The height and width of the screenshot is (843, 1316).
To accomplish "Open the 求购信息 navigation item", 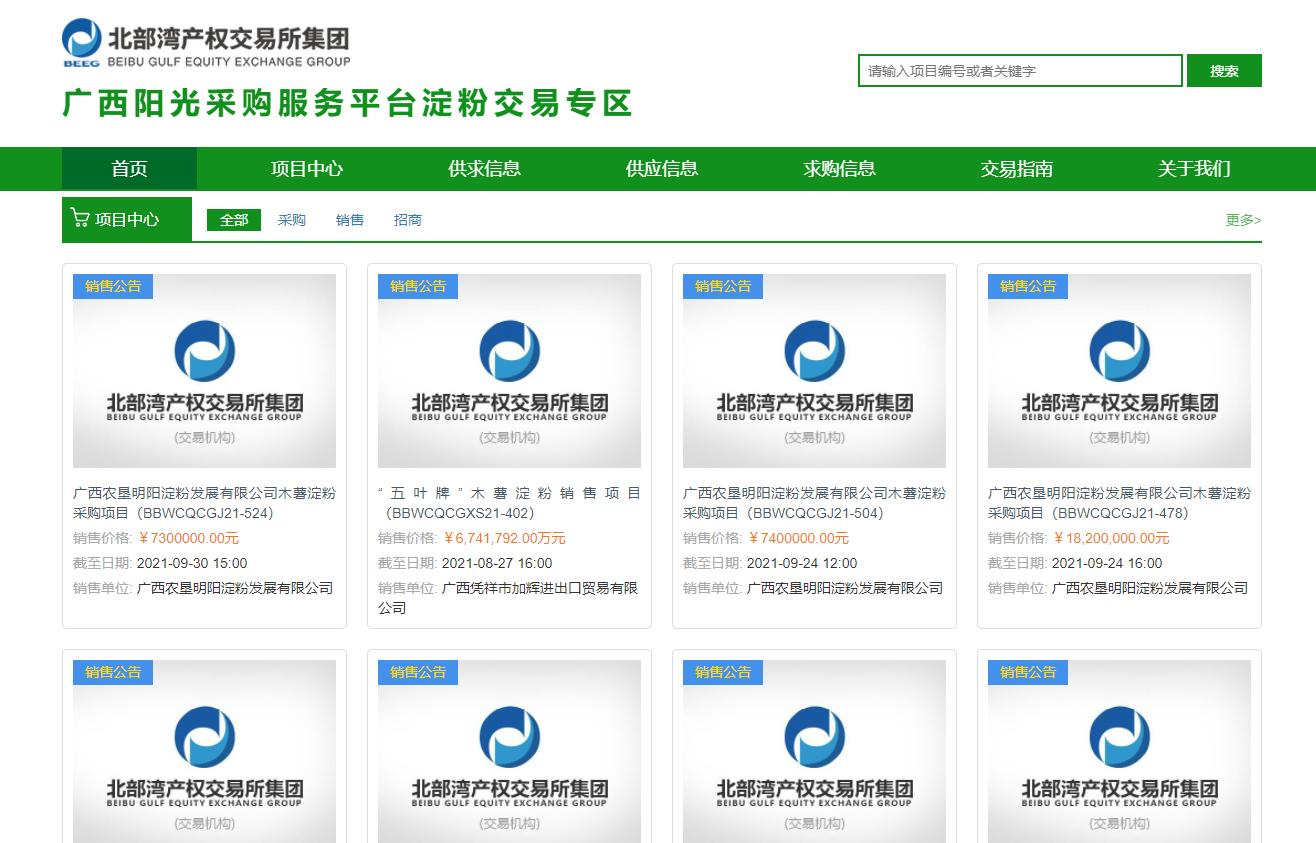I will (839, 169).
